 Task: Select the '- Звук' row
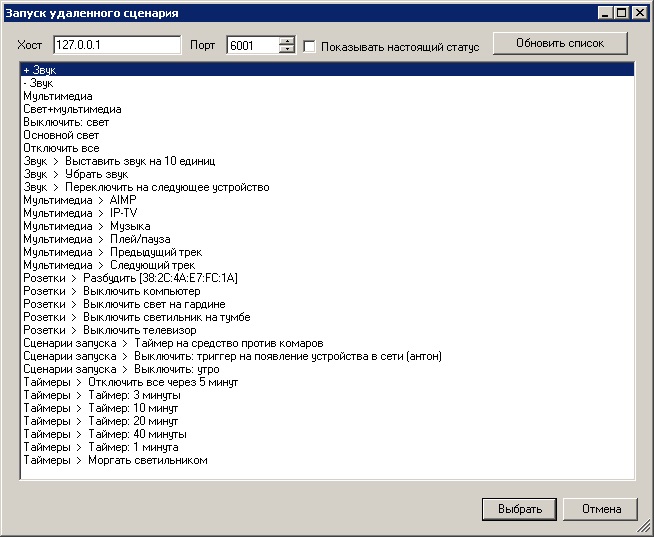tap(327, 83)
